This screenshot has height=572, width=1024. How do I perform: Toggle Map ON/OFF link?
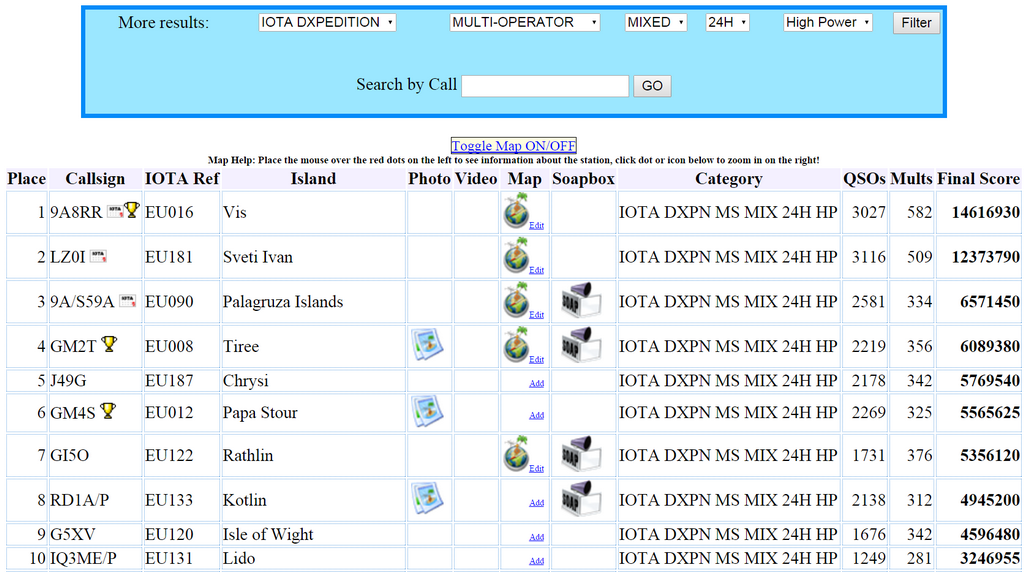[513, 146]
